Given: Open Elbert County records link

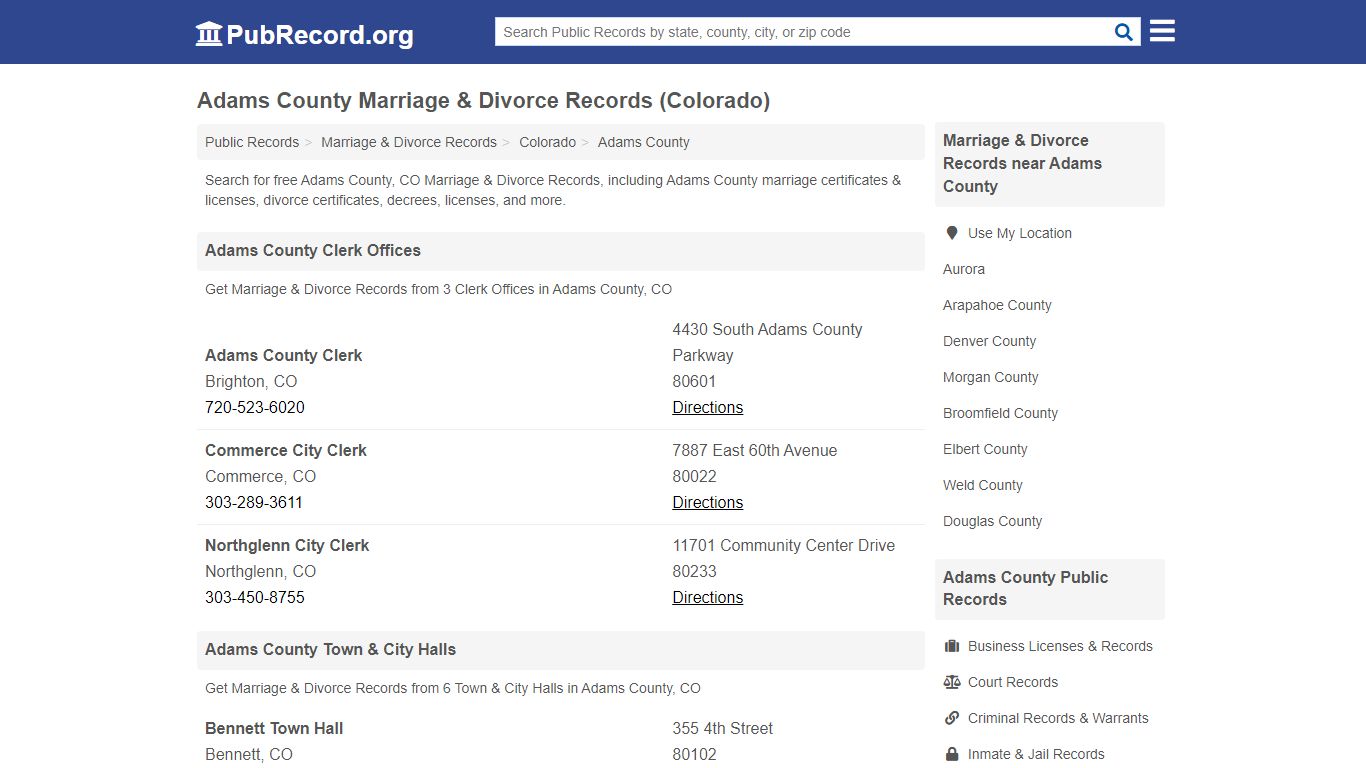Looking at the screenshot, I should [x=985, y=449].
